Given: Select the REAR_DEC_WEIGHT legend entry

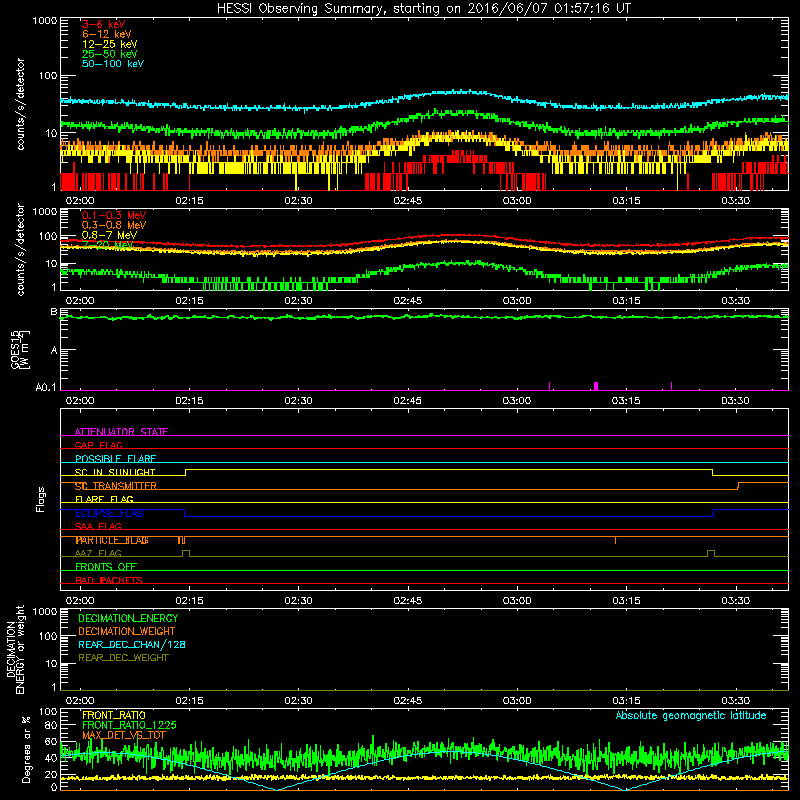Looking at the screenshot, I should (x=123, y=658).
